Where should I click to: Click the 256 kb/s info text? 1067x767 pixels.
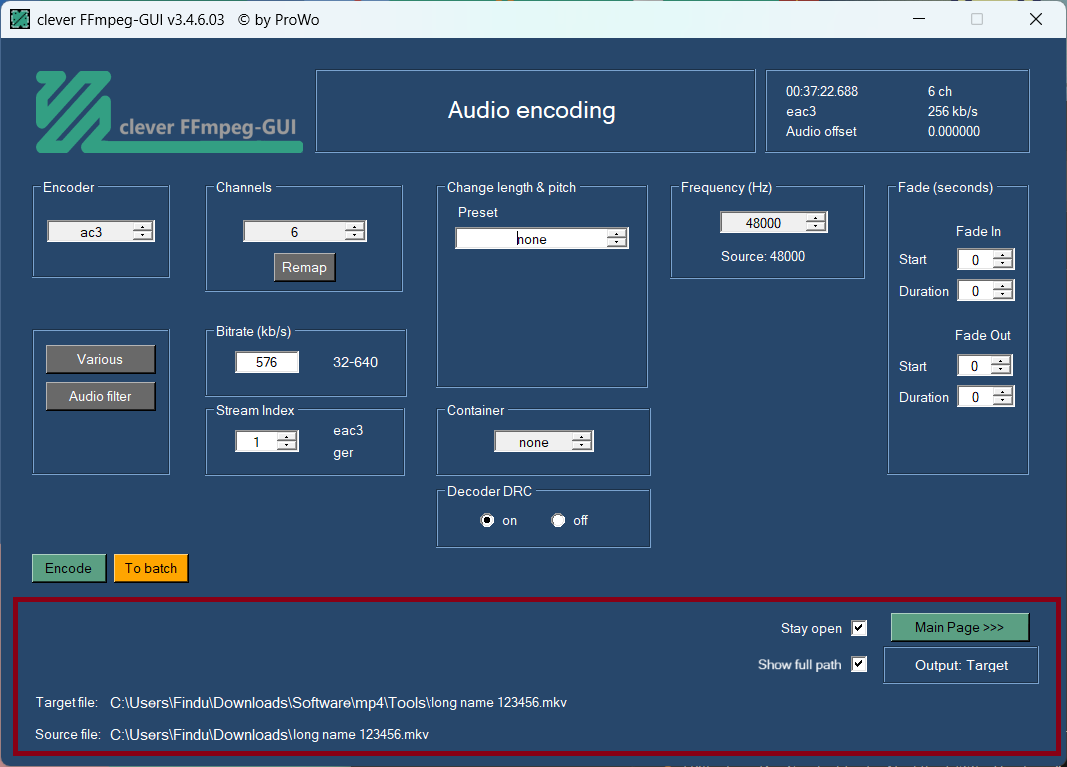(953, 112)
